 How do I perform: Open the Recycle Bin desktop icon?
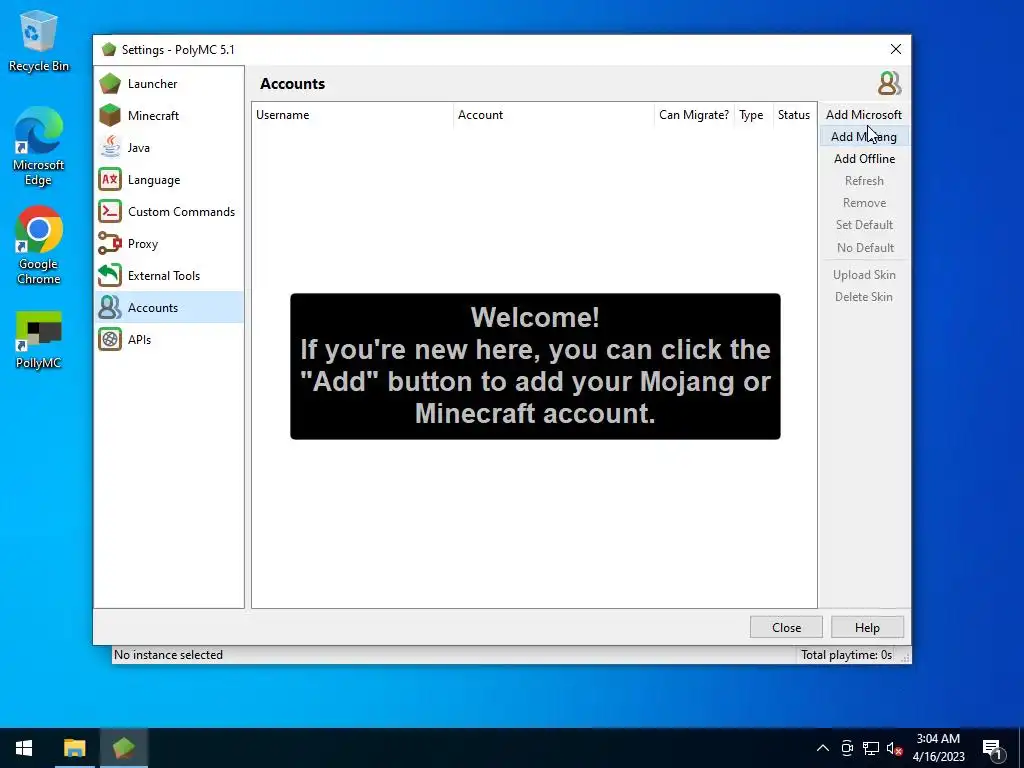[39, 40]
